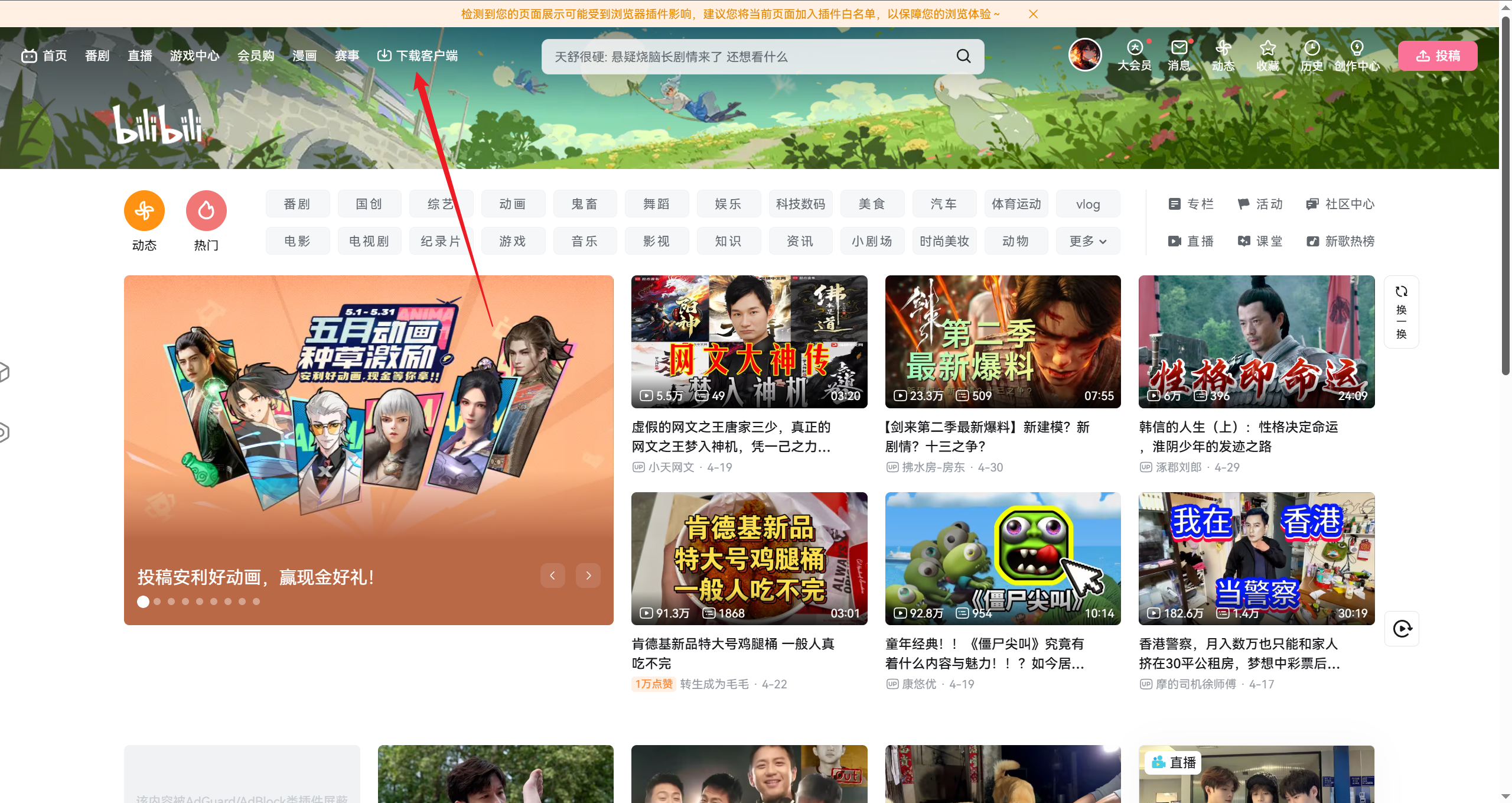Open the 肯德基新品特大号鸡腿桶 video thumbnail
This screenshot has width=1512, height=803.
point(749,558)
